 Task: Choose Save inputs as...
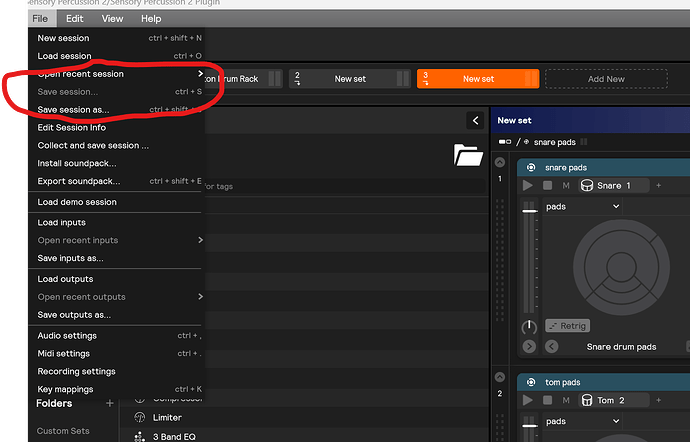pos(117,258)
